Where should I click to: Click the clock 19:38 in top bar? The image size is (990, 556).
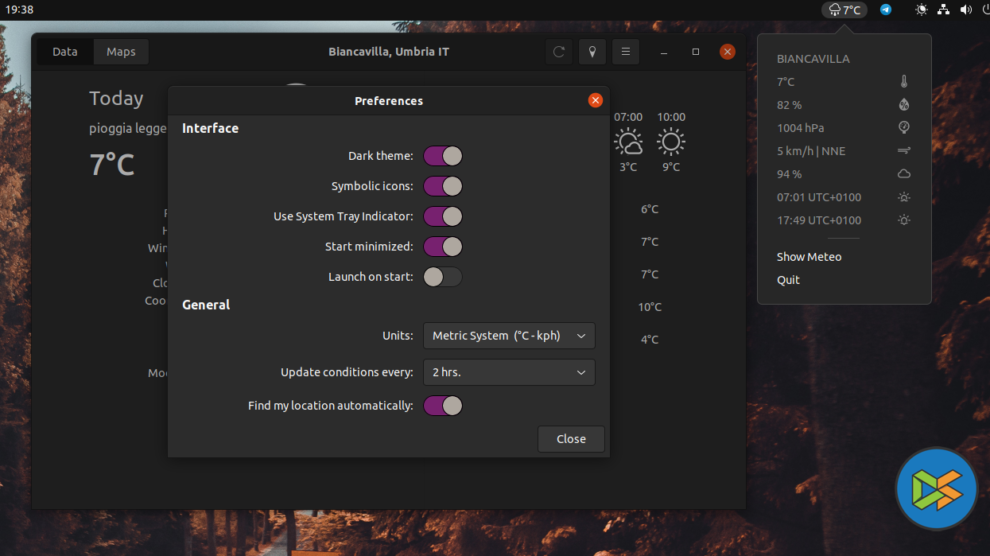click(x=20, y=9)
